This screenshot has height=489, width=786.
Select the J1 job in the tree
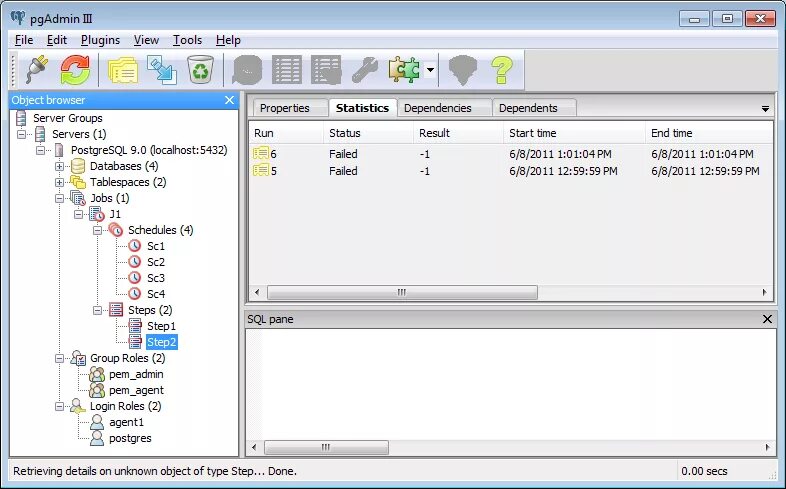point(115,214)
